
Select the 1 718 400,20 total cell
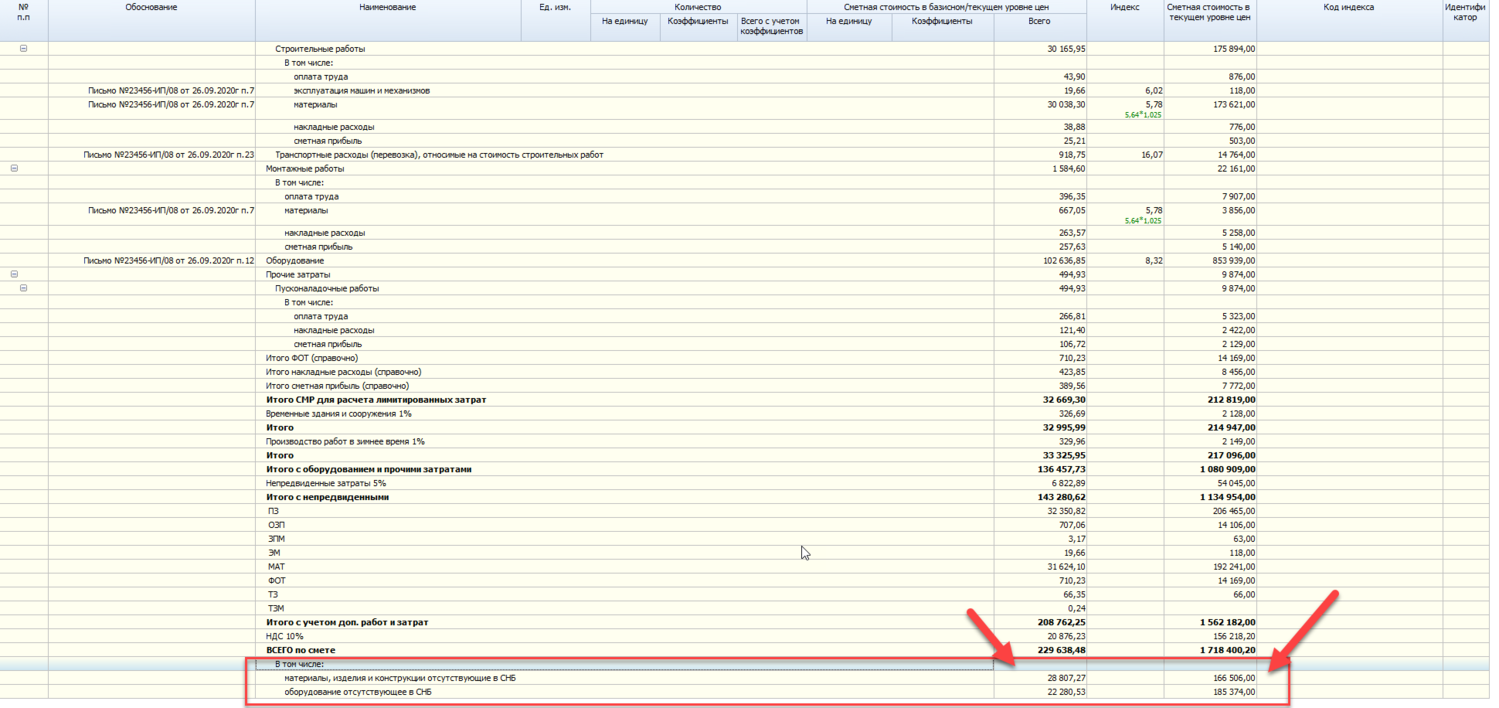(1228, 650)
